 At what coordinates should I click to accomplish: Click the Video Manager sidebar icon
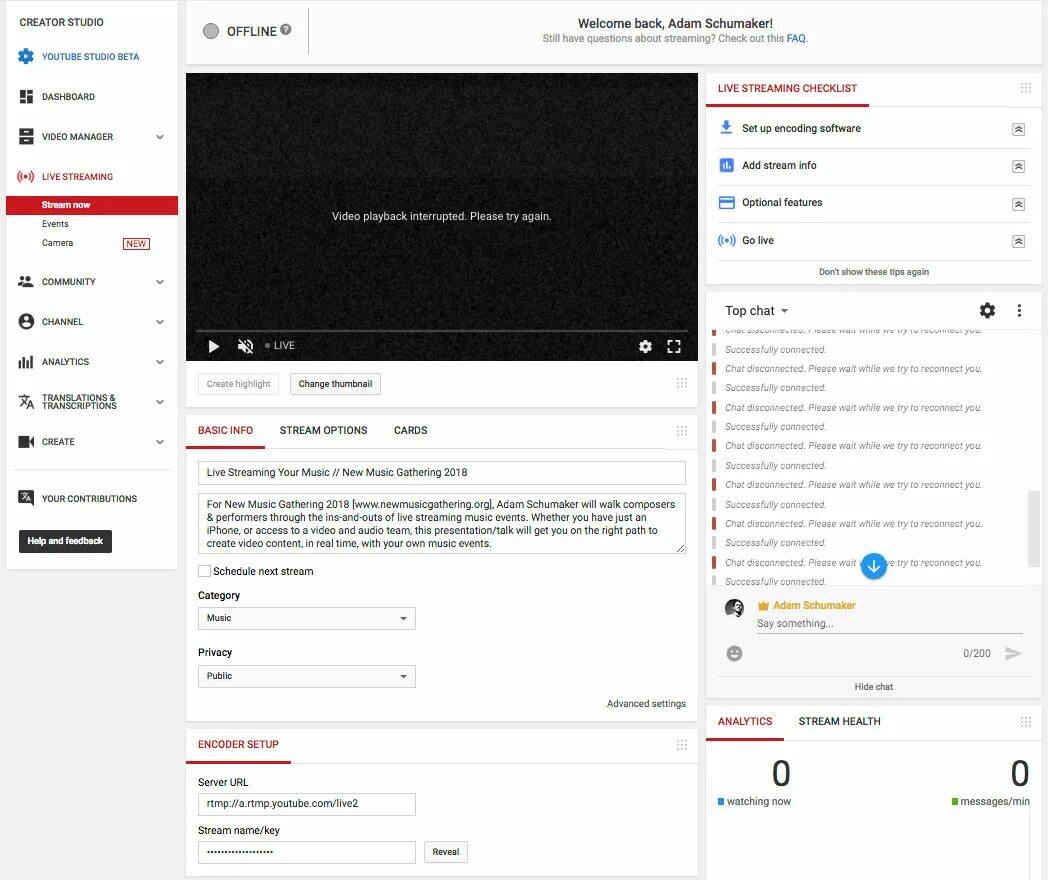(26, 136)
